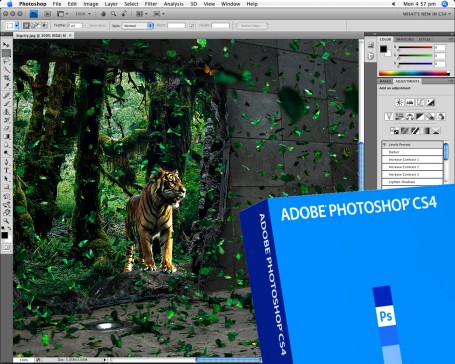The height and width of the screenshot is (364, 455).
Task: Switch to the Swatches tab
Action: [x=404, y=39]
